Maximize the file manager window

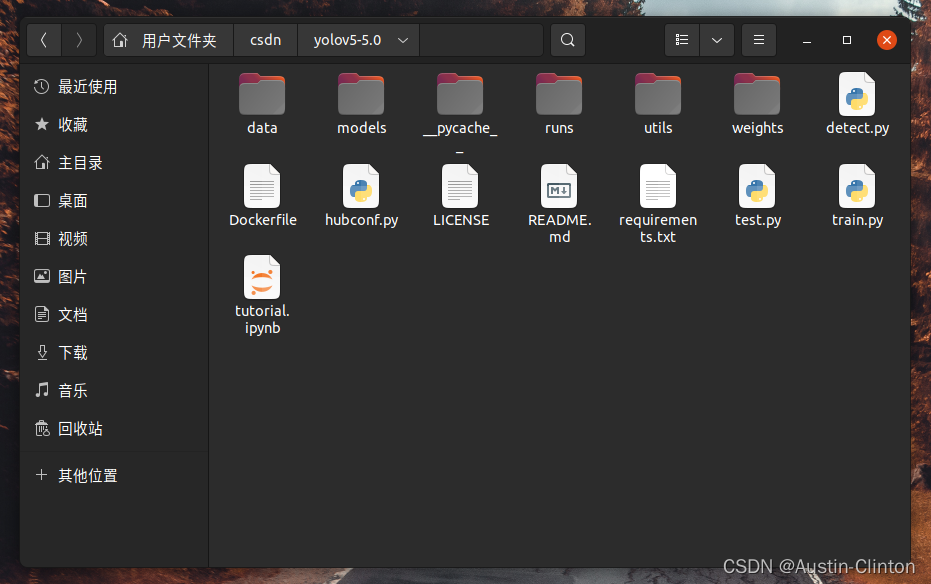click(x=847, y=40)
